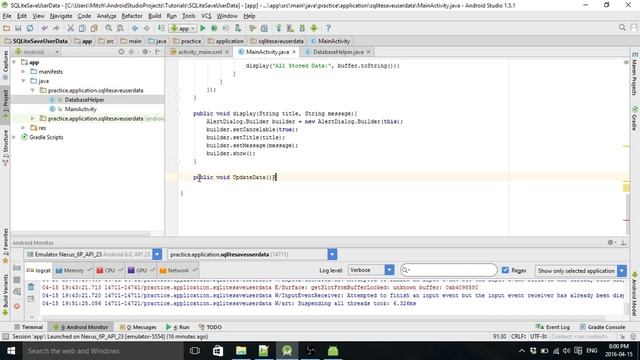Viewport: 640px width, 360px height.
Task: Open the Memory monitor tab
Action: (x=73, y=270)
